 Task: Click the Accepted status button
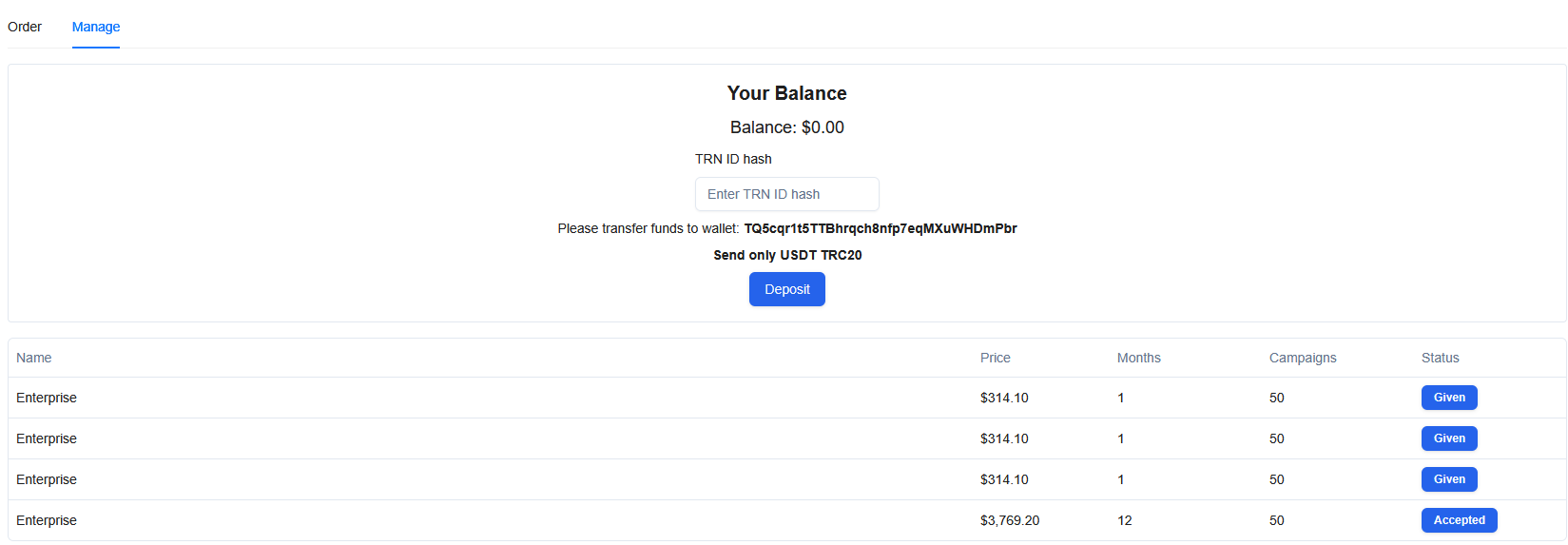pyautogui.click(x=1459, y=520)
